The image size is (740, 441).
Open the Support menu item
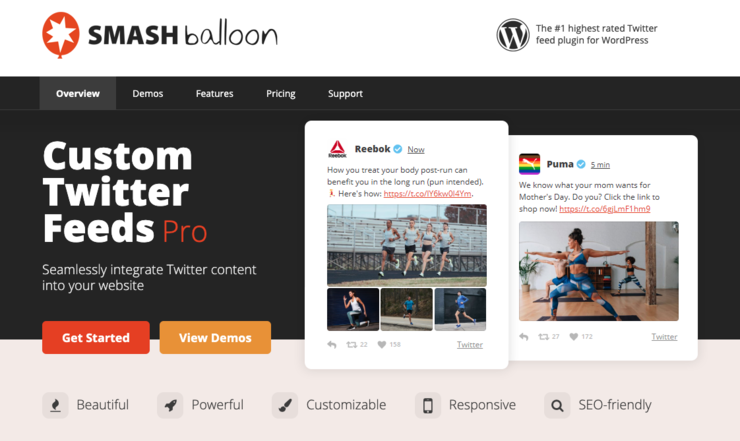345,93
